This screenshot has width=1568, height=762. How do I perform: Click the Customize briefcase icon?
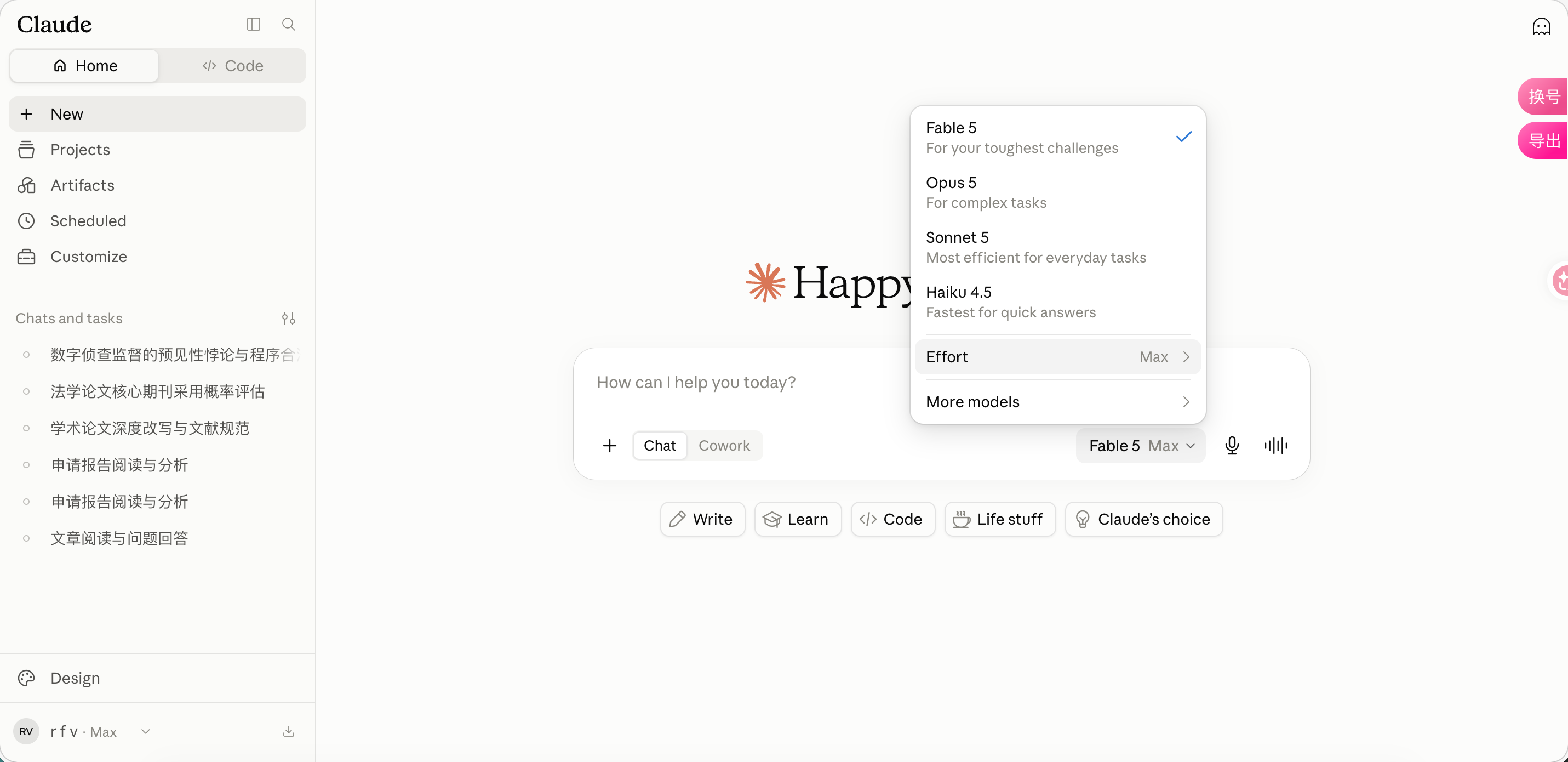(26, 257)
